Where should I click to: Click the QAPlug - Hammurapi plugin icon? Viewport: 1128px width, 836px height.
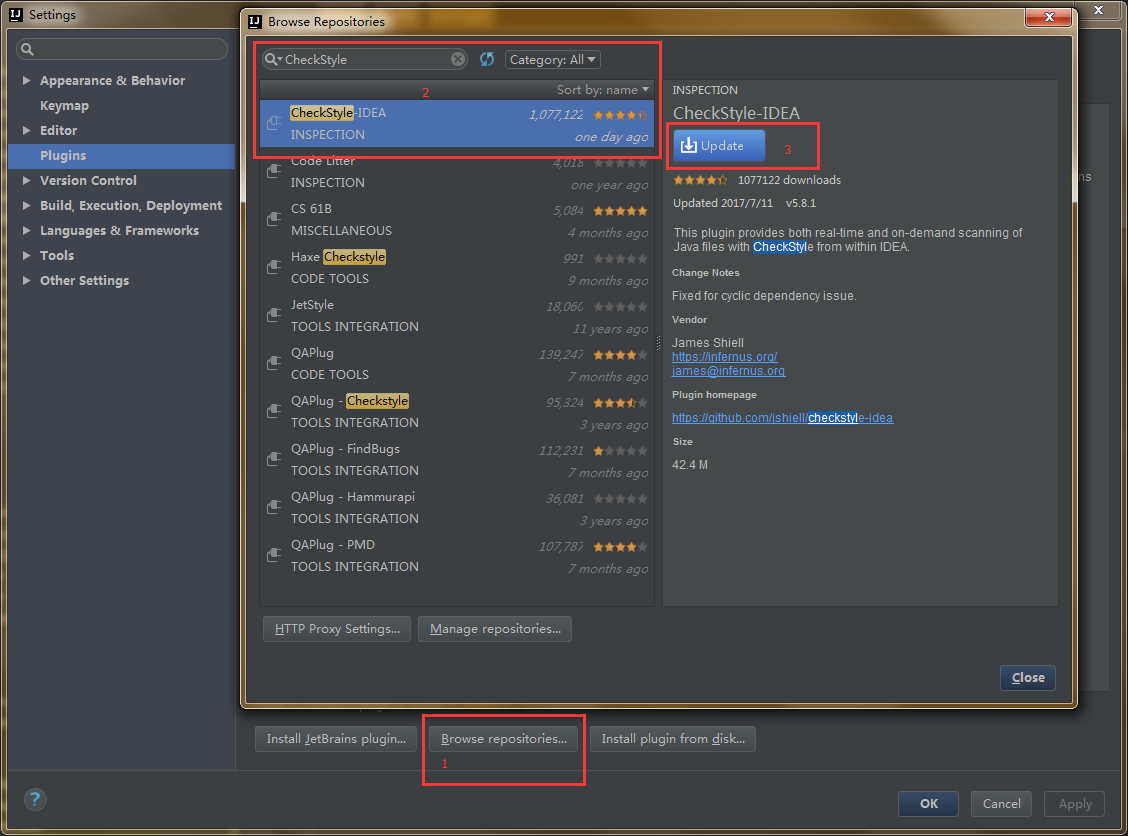coord(274,507)
